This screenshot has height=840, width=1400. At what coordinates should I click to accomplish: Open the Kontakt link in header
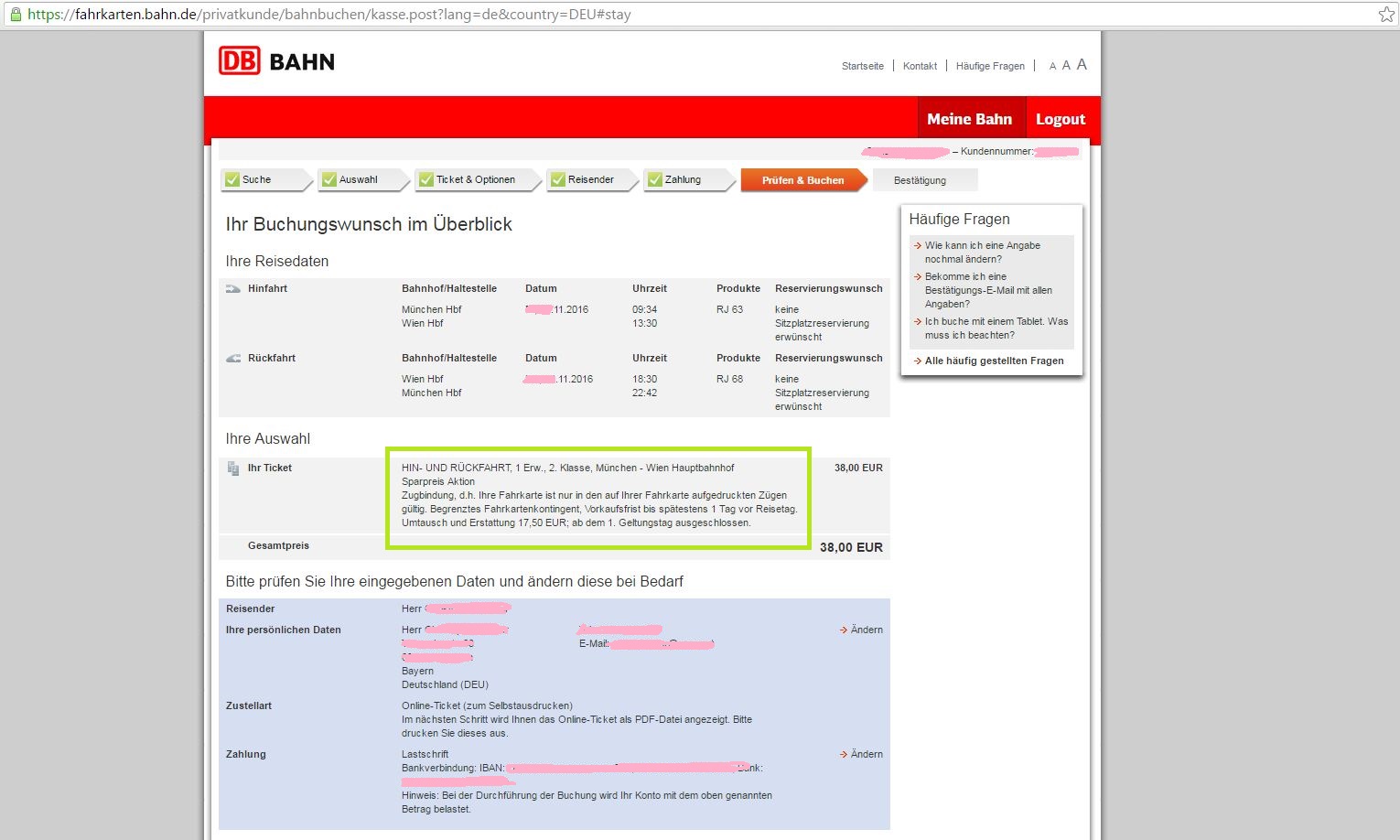click(920, 66)
